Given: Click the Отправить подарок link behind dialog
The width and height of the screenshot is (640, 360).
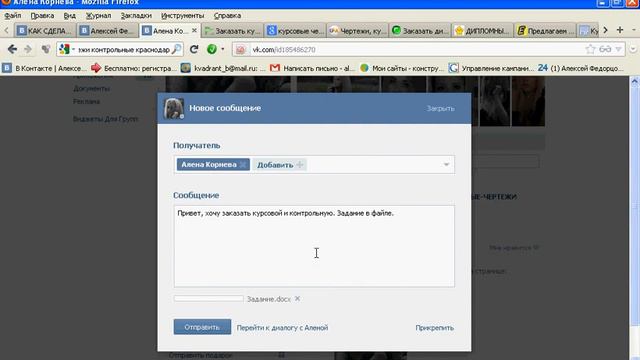Looking at the screenshot, I should 200,356.
